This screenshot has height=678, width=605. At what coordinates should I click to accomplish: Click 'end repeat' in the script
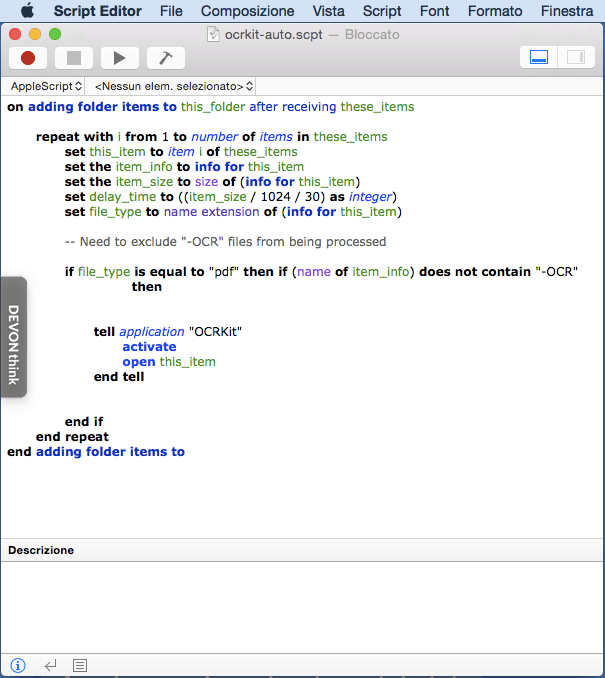click(72, 437)
